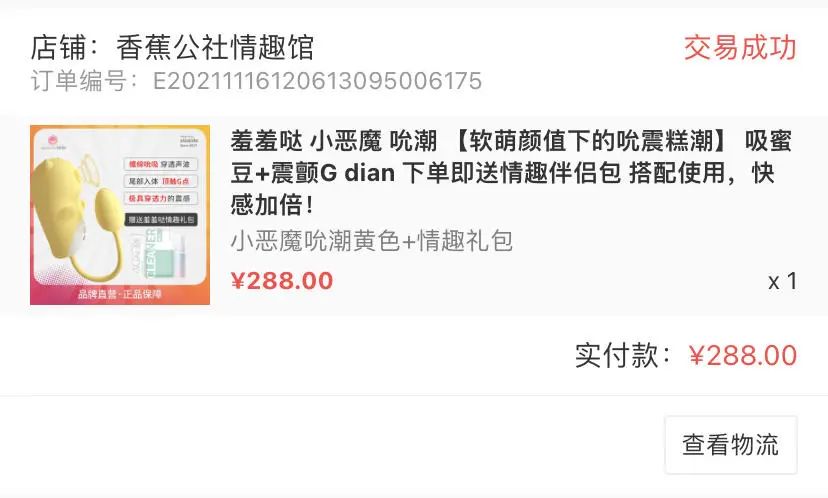Tap the 品牌直营·正品保障 banner in the thumbnail
The height and width of the screenshot is (498, 828).
tap(120, 294)
